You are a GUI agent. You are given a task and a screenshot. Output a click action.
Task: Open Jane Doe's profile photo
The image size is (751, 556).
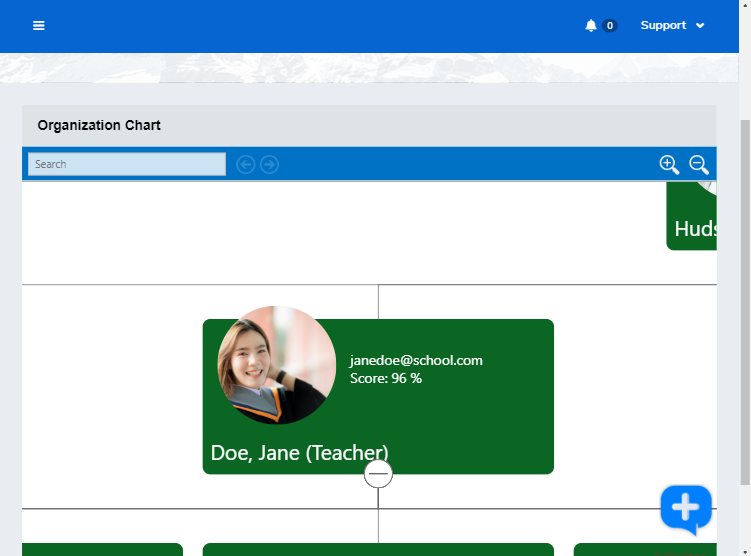coord(277,365)
